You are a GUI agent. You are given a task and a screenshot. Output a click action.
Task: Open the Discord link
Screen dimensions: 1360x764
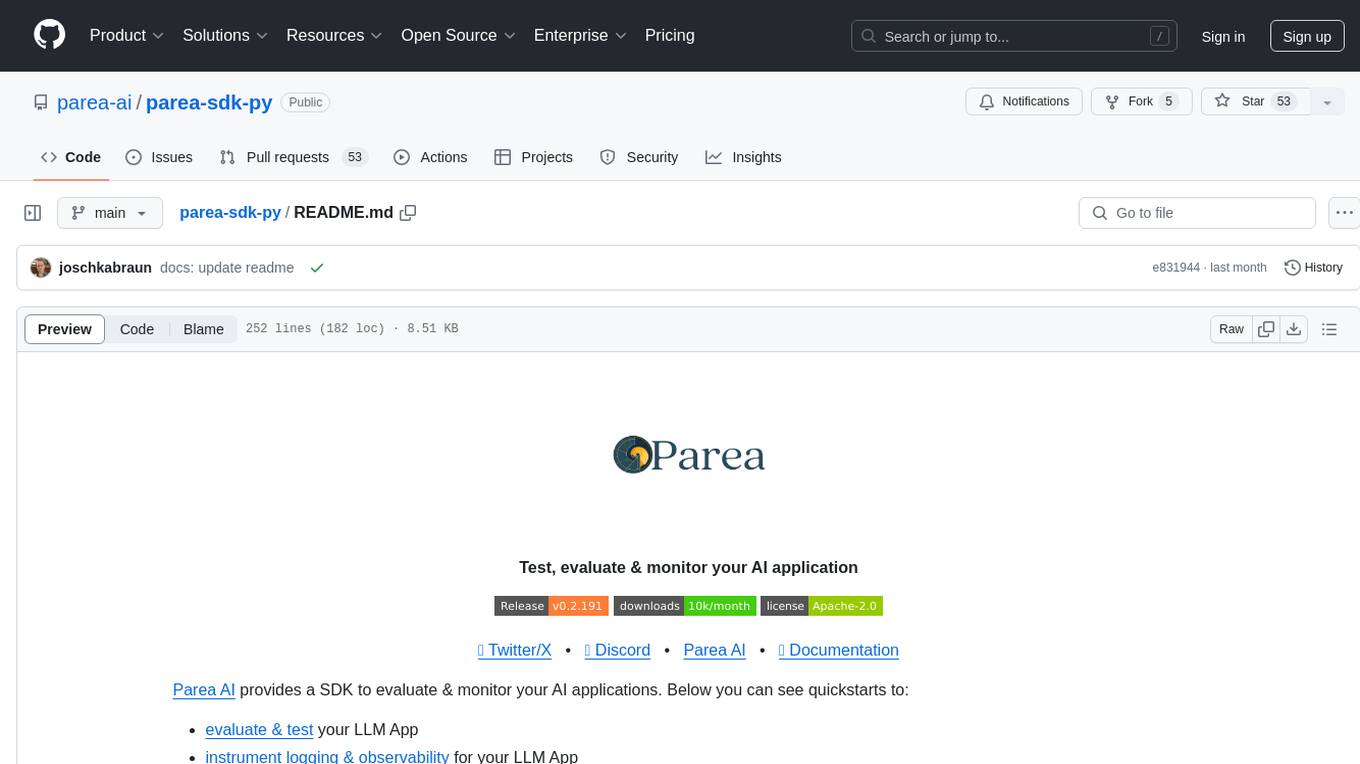pyautogui.click(x=617, y=650)
